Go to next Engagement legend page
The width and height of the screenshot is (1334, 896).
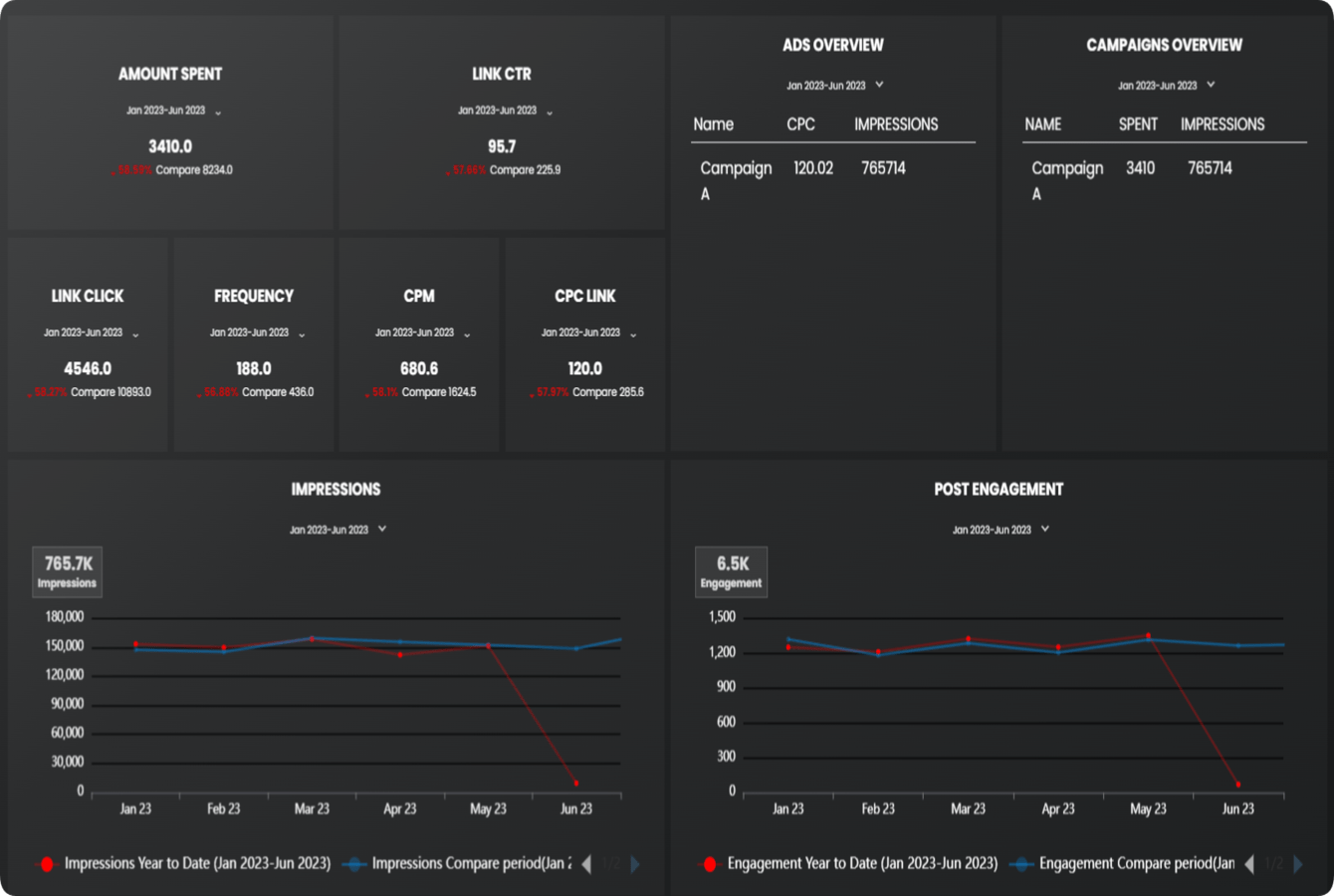click(x=1298, y=864)
